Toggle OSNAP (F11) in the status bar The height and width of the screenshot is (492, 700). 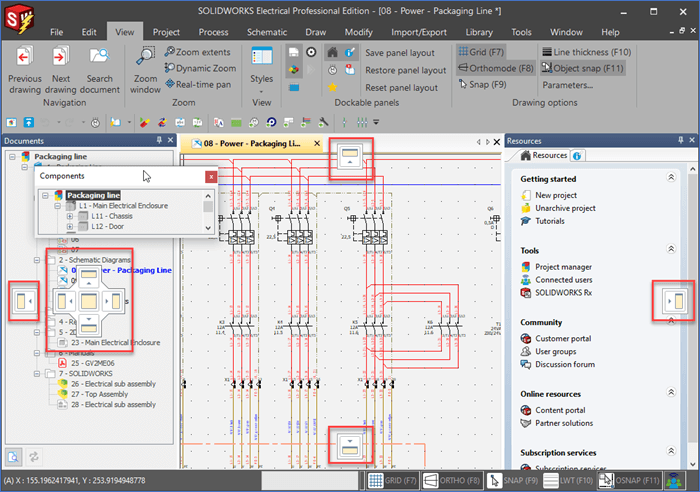[629, 481]
